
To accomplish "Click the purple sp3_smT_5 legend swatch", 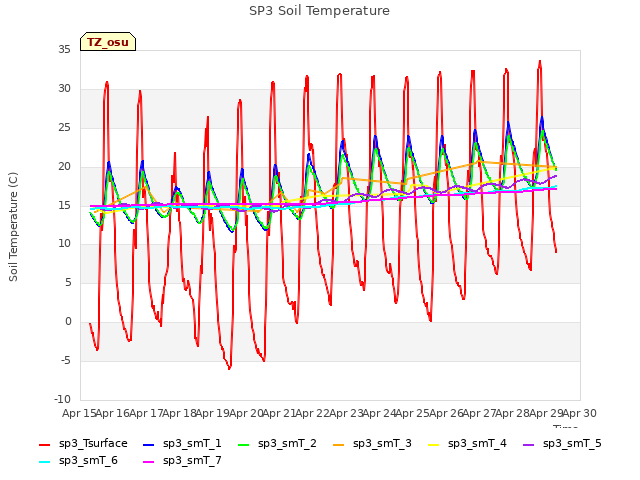I will (x=529, y=444).
